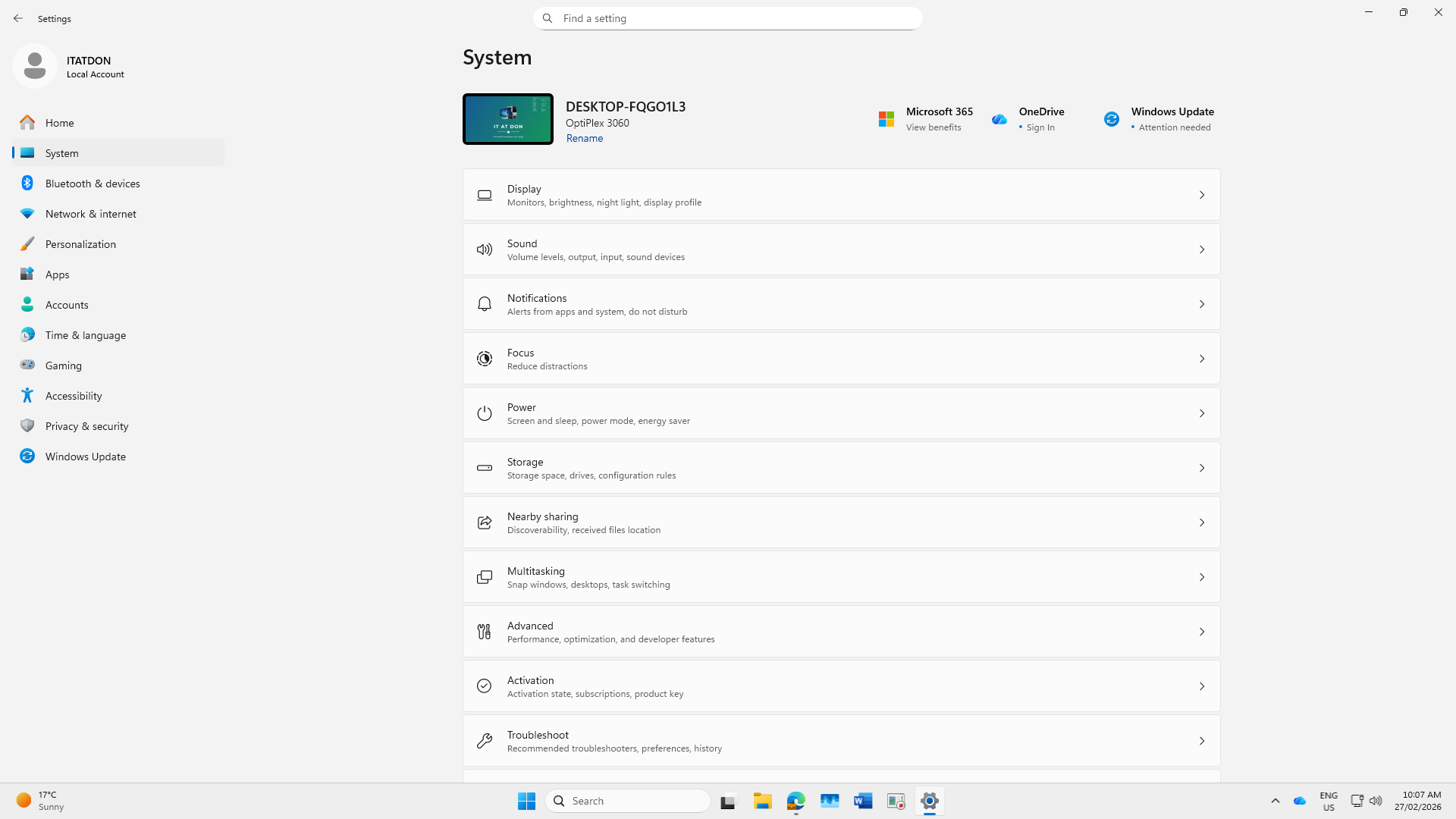Open the Sound row chevron

point(1202,249)
